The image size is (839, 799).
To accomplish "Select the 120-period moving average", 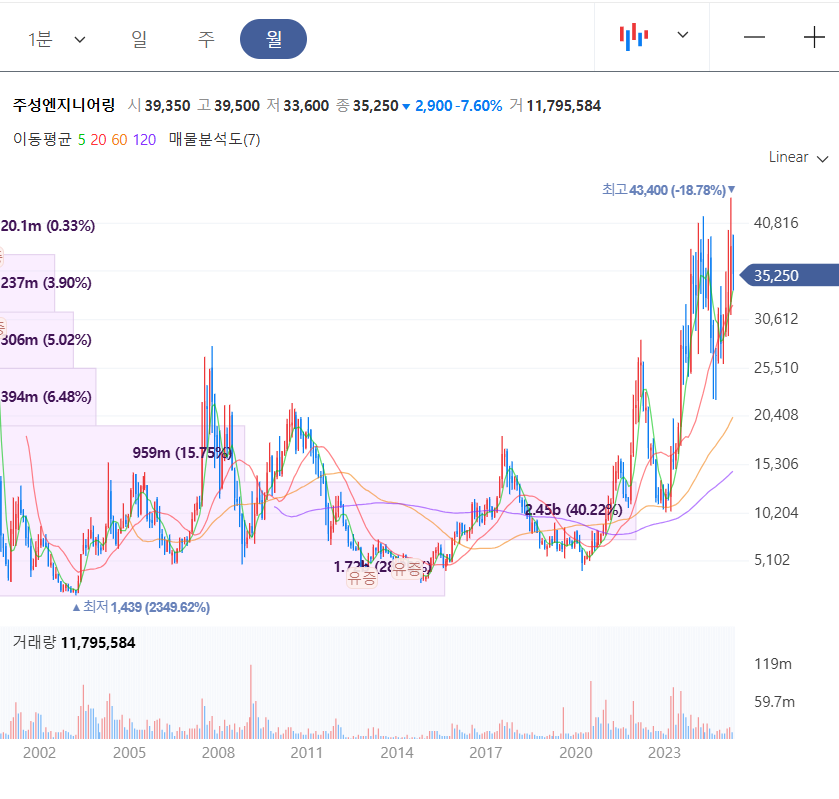I will 144,140.
